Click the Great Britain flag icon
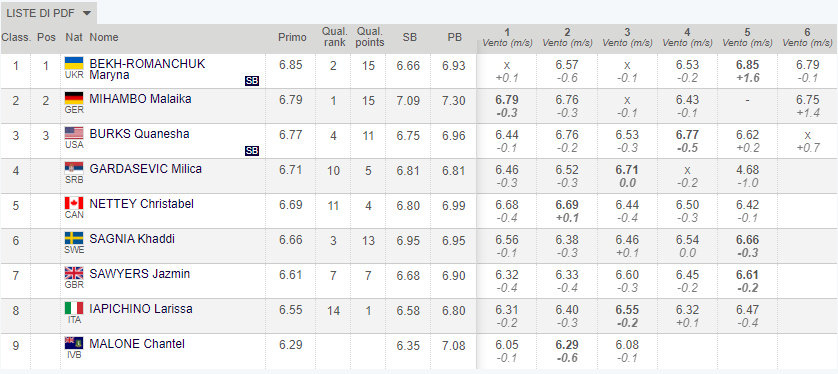Viewport: 838px width, 374px height. coord(74,273)
